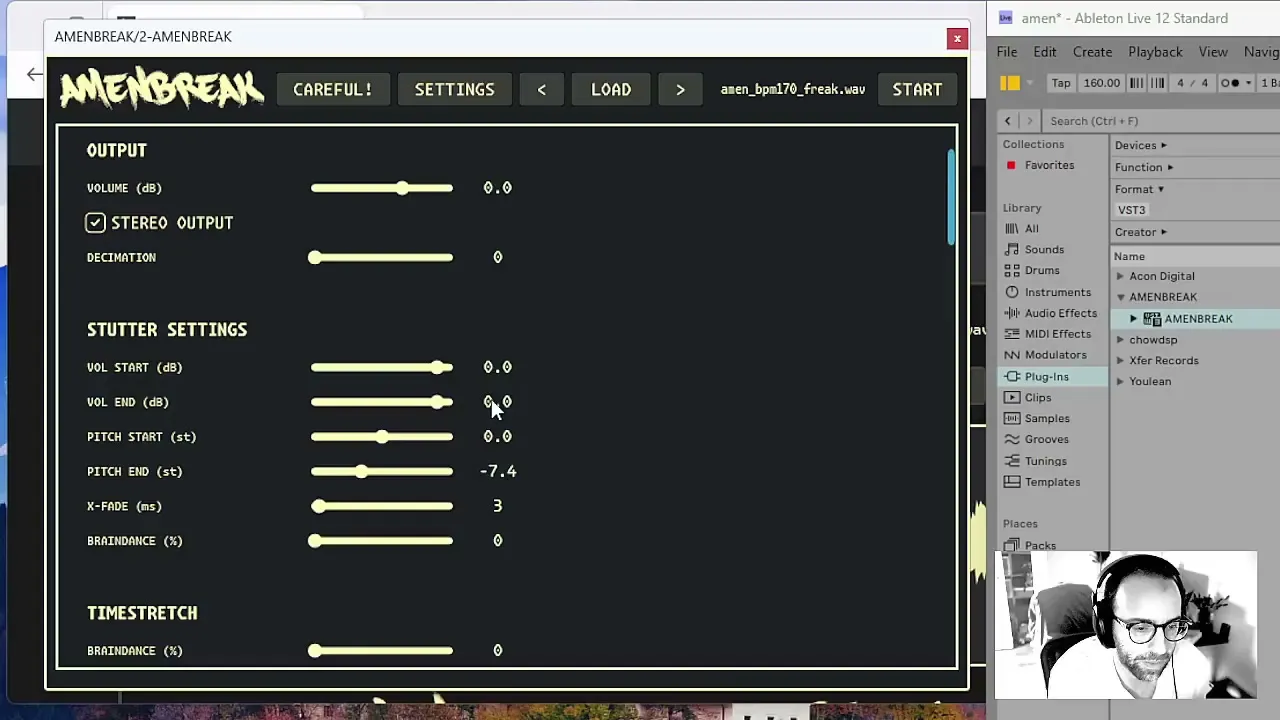The image size is (1280, 720).
Task: Adjust the Decimation slider
Action: pos(382,258)
